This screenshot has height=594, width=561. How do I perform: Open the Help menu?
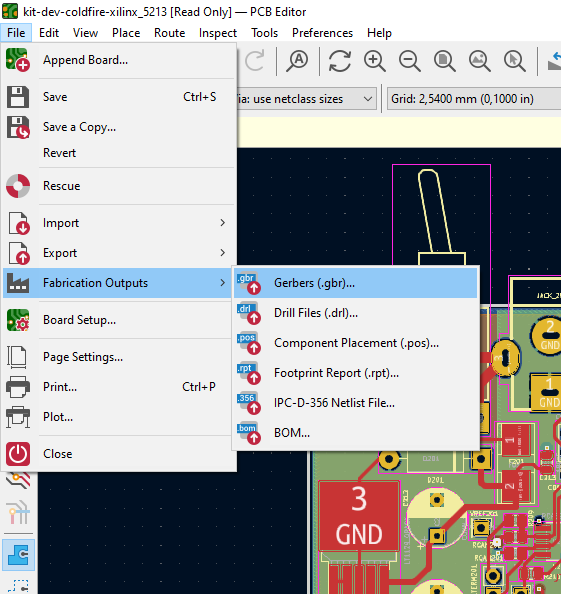tap(379, 33)
